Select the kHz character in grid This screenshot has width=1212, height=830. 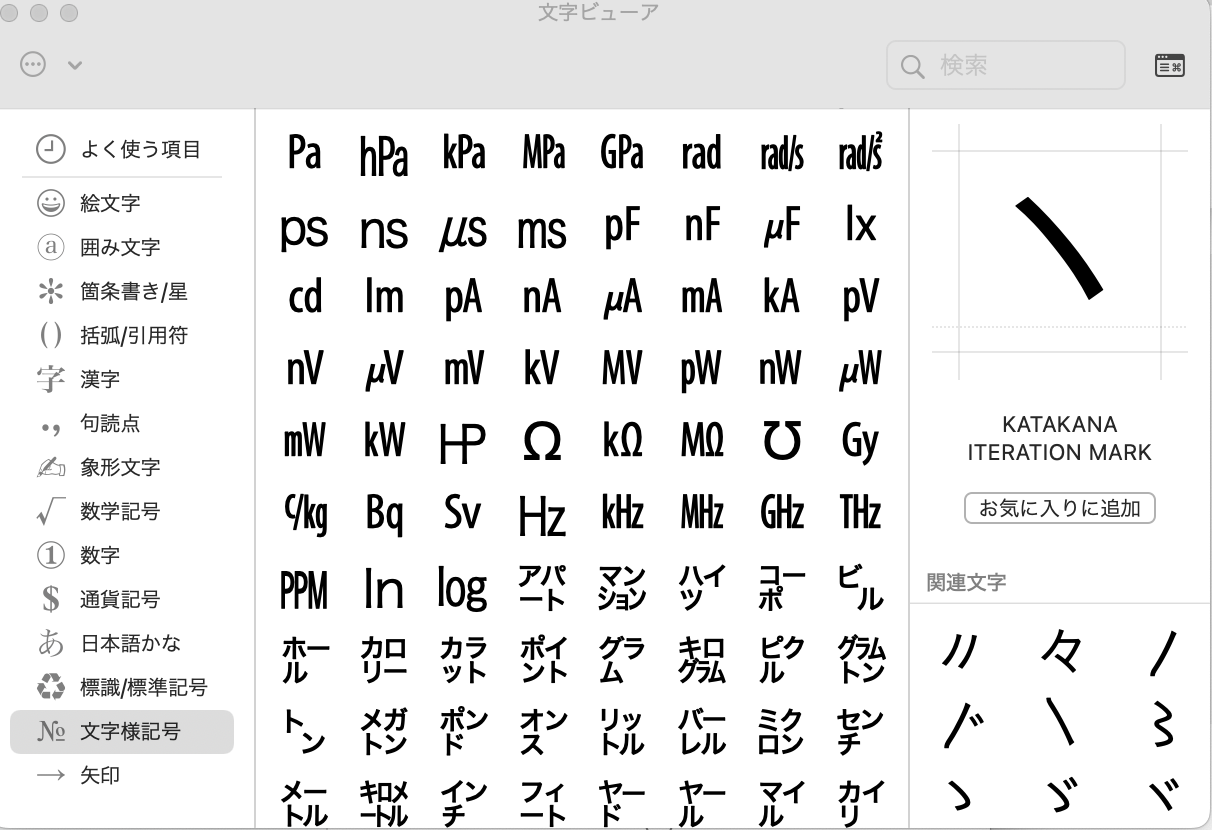click(x=622, y=514)
